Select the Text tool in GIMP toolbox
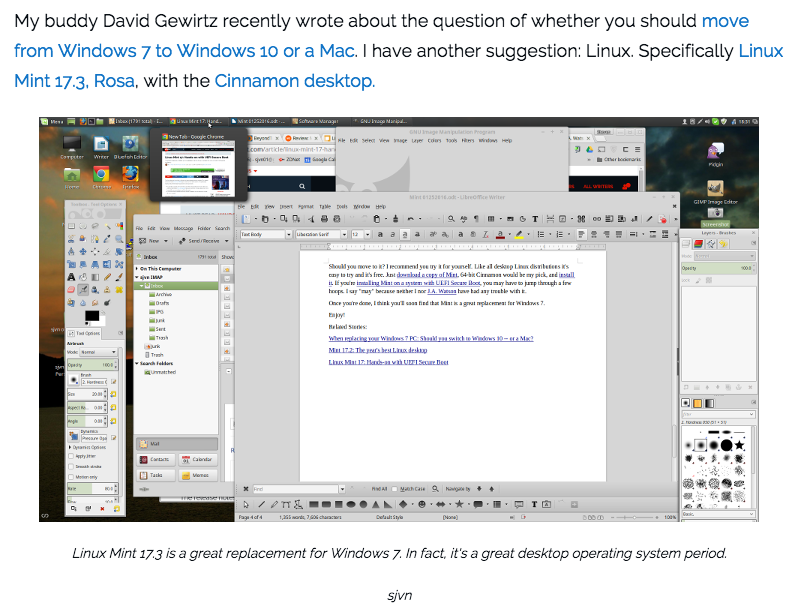The image size is (791, 610). pyautogui.click(x=71, y=276)
